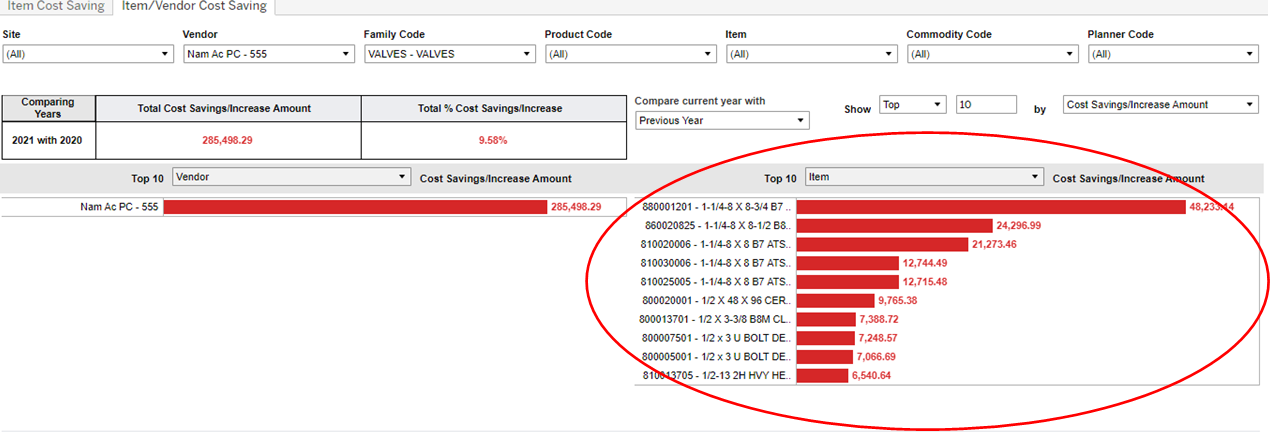The image size is (1270, 432).
Task: Open the Product Code filter dropdown
Action: click(631, 54)
